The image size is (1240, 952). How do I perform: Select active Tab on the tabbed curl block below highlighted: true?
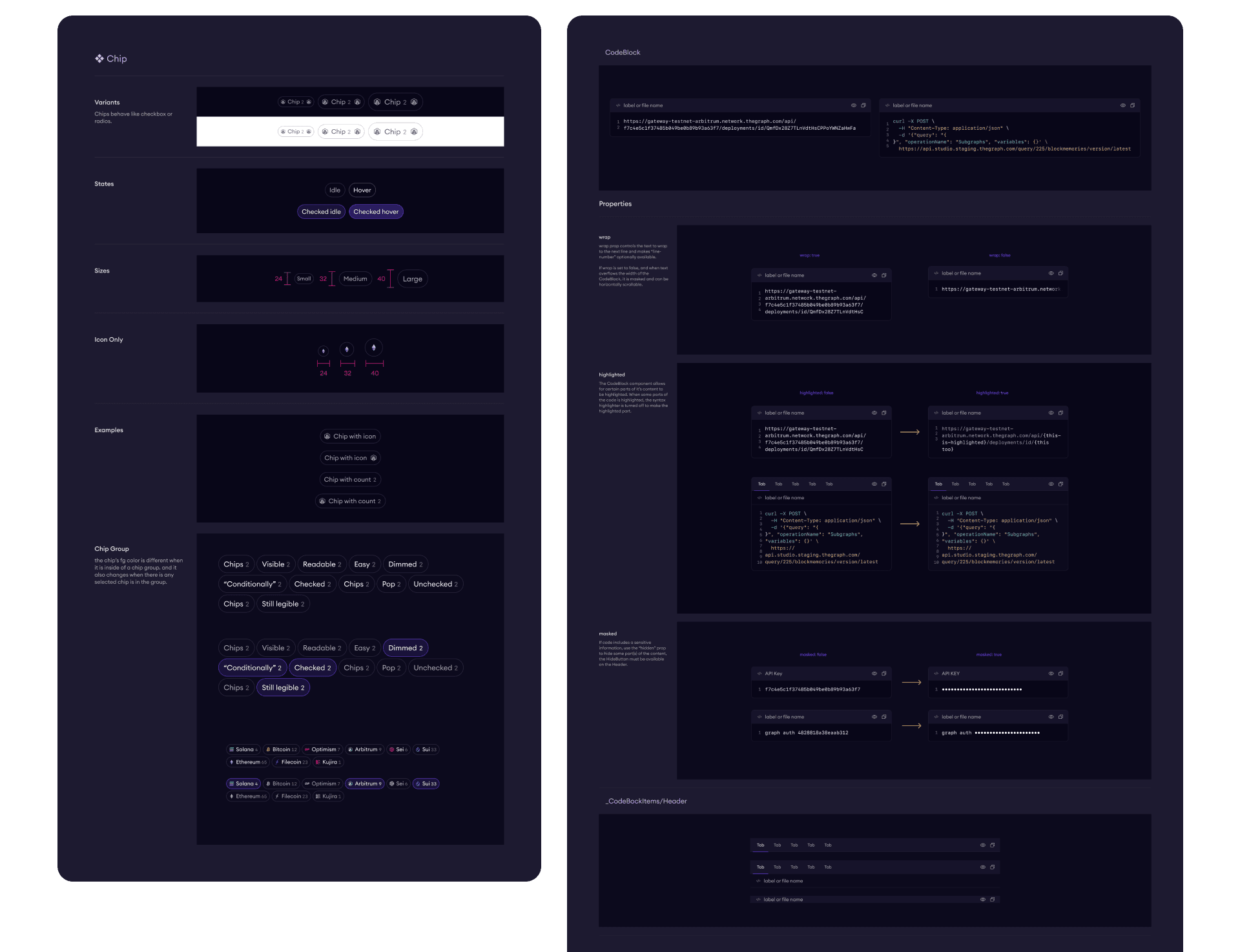(938, 484)
